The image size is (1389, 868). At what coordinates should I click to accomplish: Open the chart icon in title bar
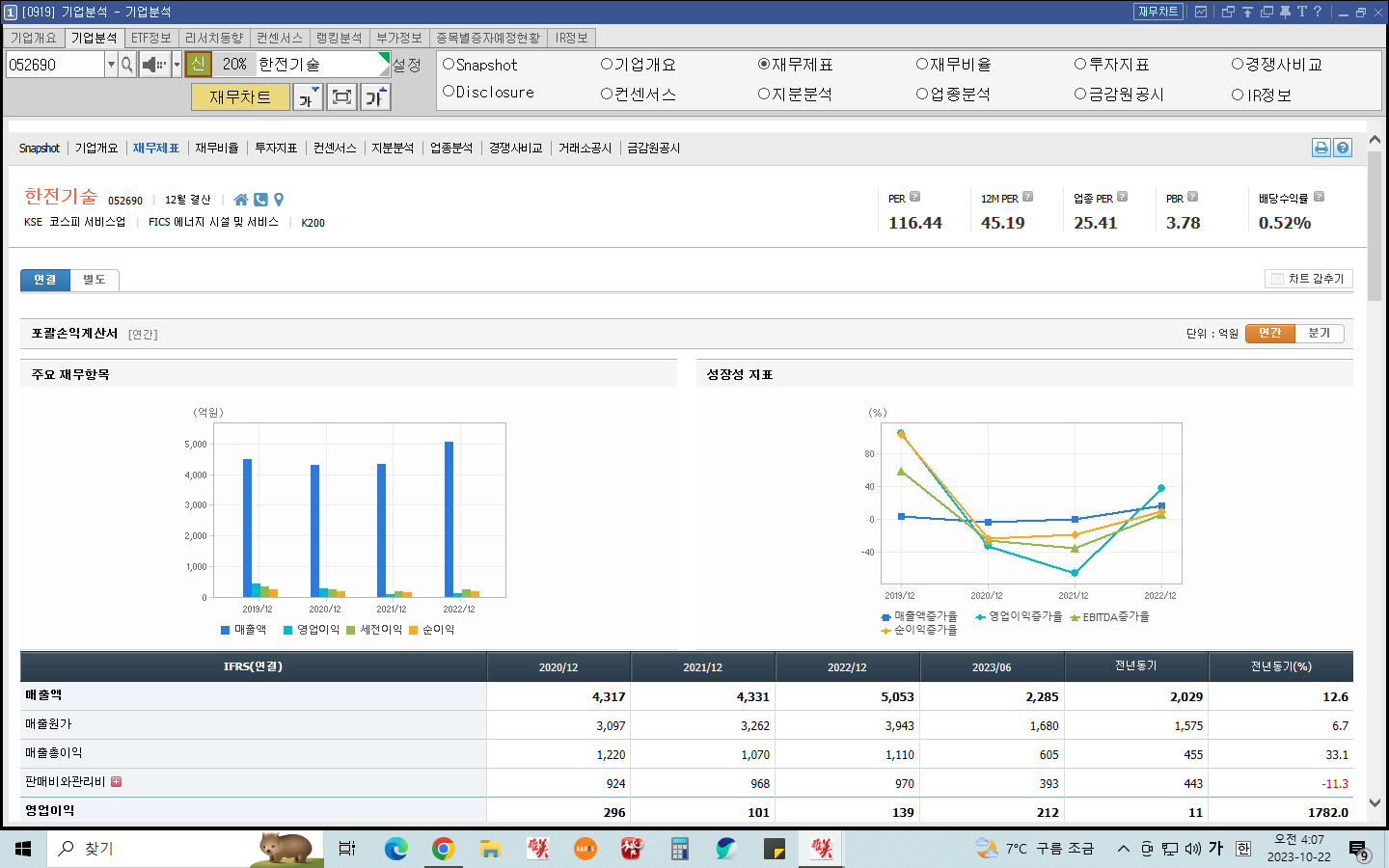tap(1201, 12)
